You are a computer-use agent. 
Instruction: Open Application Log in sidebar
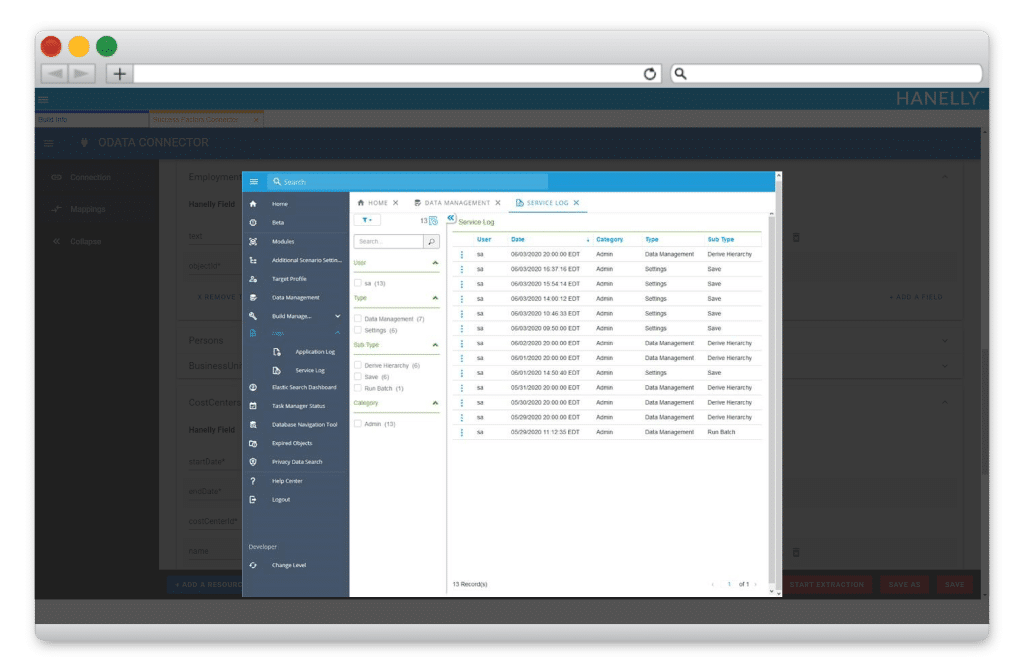coord(315,352)
